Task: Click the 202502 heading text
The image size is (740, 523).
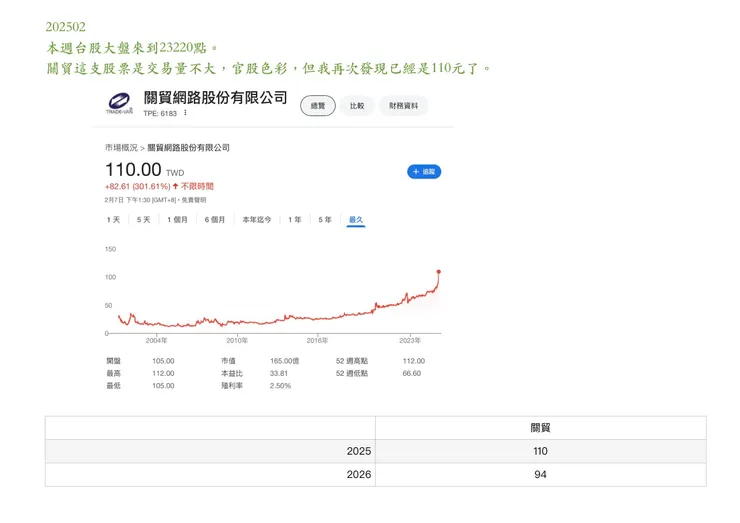Action: pyautogui.click(x=66, y=27)
